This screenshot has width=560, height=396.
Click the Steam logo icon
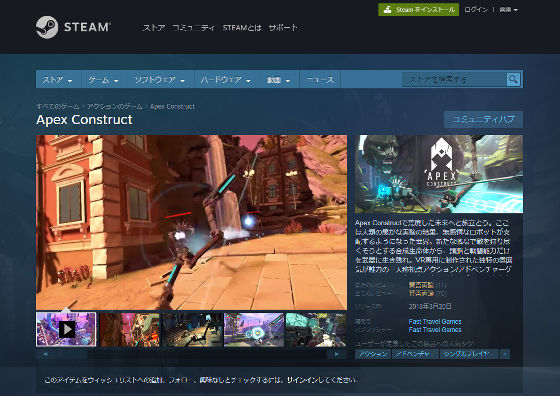pyautogui.click(x=47, y=27)
